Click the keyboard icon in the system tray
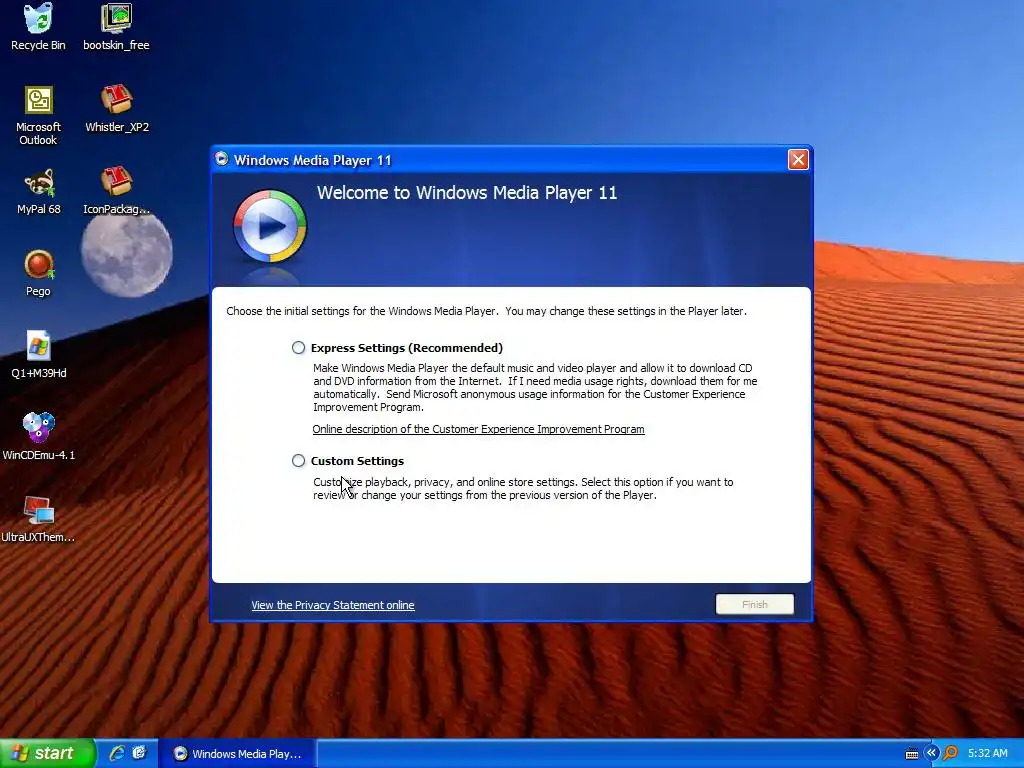 pos(912,754)
